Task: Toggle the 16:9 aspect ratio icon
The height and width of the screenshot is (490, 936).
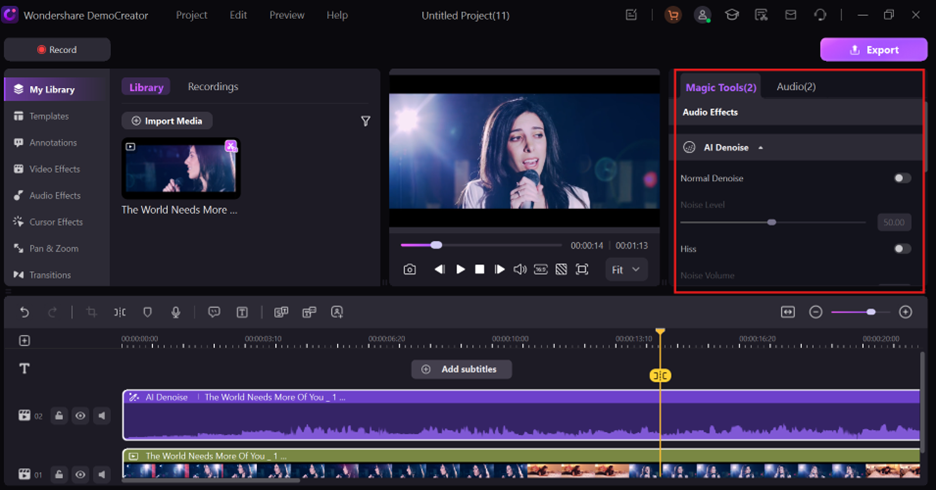Action: click(540, 269)
